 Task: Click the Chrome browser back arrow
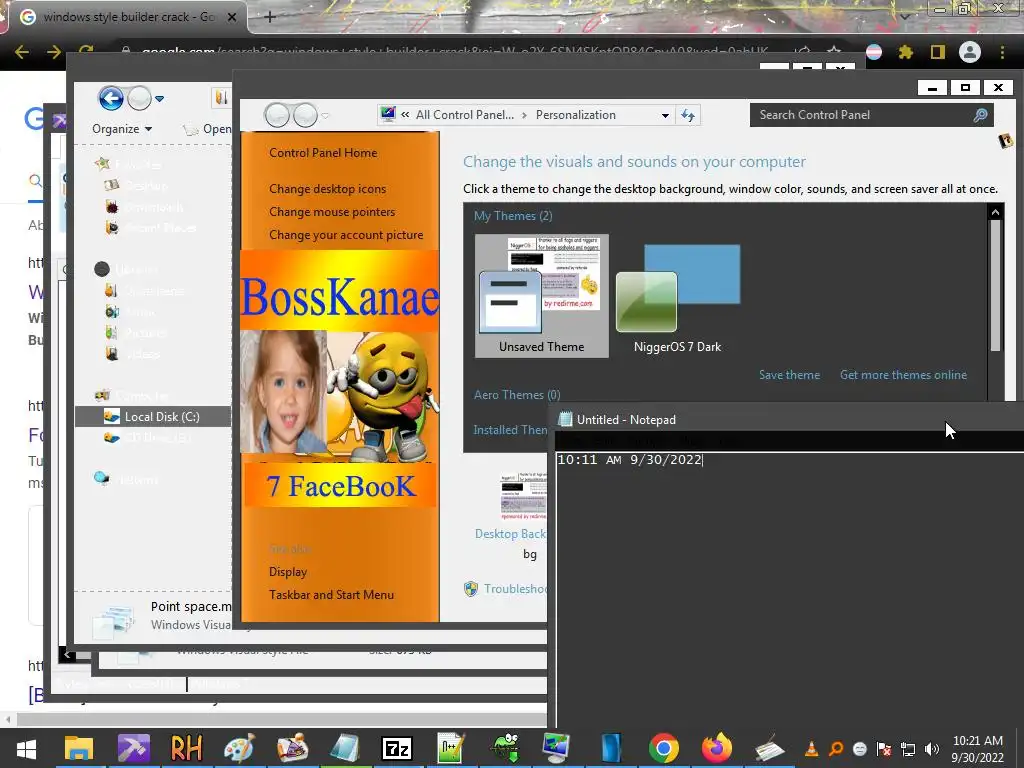(22, 52)
